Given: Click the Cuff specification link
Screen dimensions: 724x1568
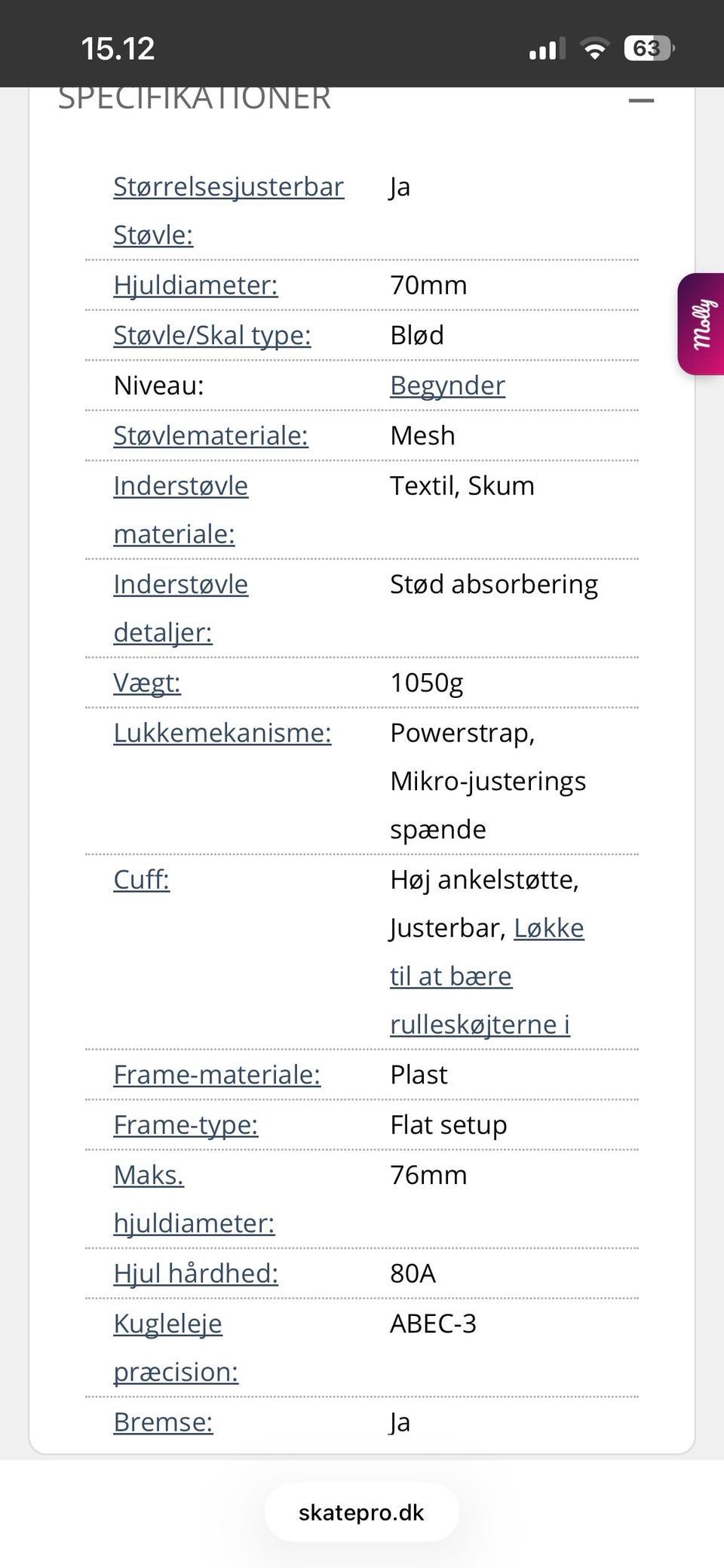Looking at the screenshot, I should [x=141, y=879].
